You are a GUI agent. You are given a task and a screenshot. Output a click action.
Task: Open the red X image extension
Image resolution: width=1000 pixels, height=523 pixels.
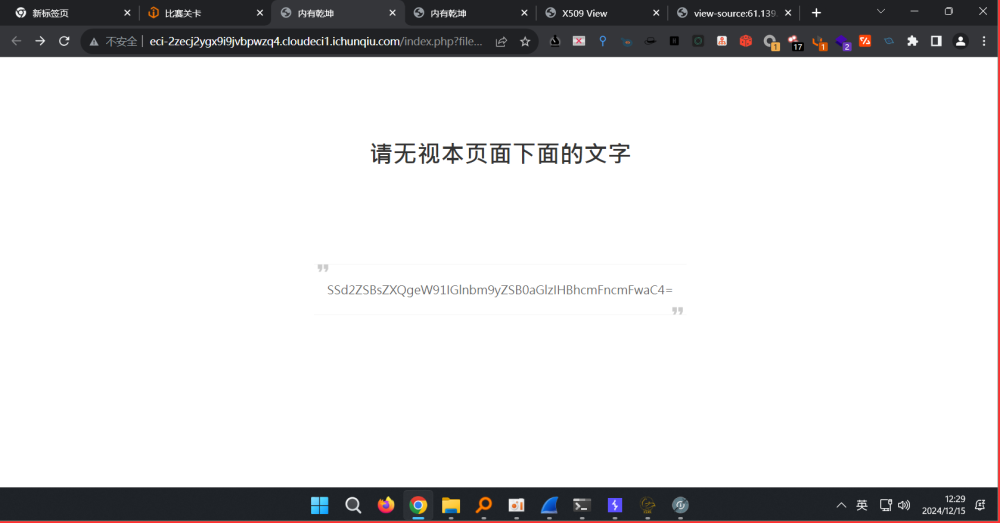coord(578,41)
